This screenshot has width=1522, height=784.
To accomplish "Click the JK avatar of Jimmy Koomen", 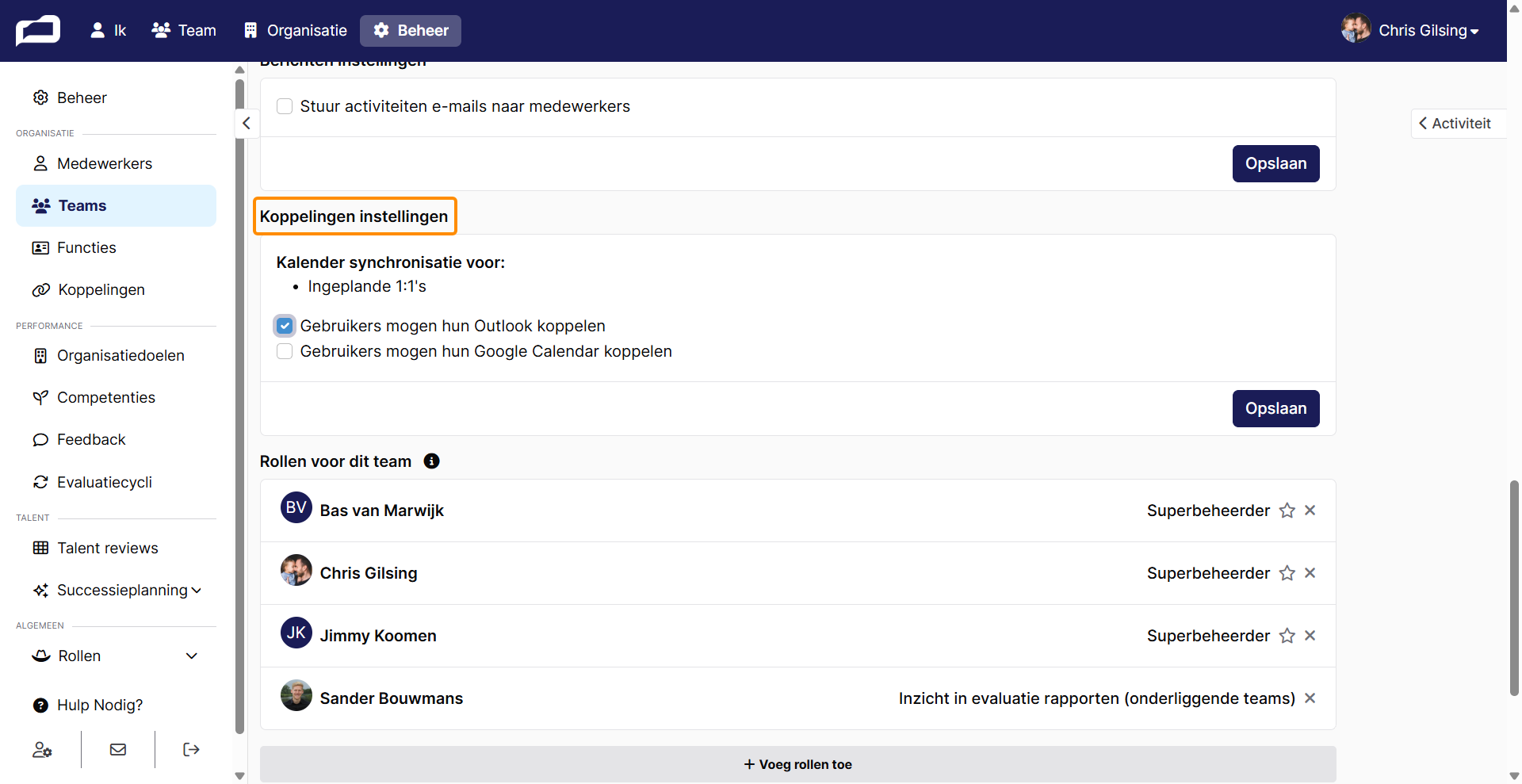I will coord(296,633).
